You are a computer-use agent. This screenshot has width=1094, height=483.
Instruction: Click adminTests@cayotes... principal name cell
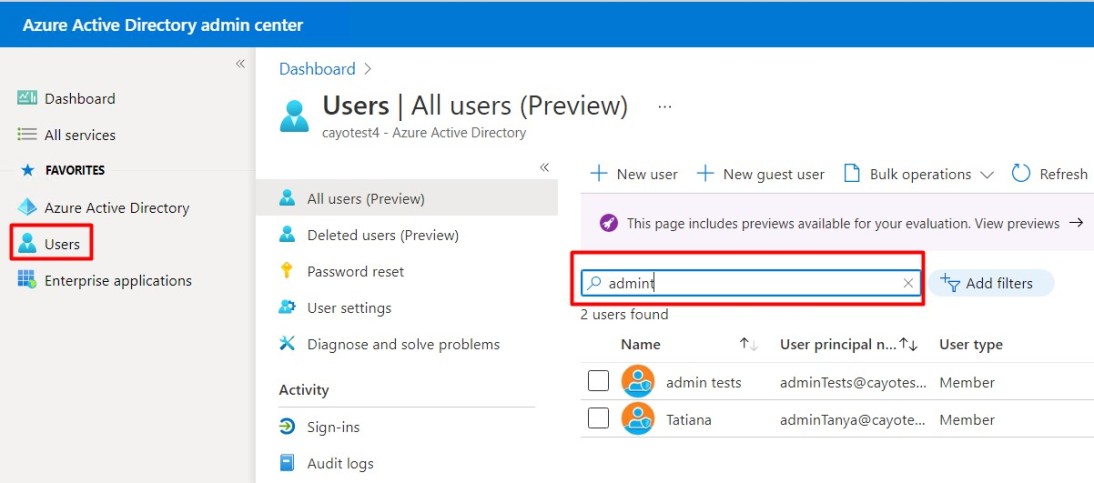[x=853, y=382]
